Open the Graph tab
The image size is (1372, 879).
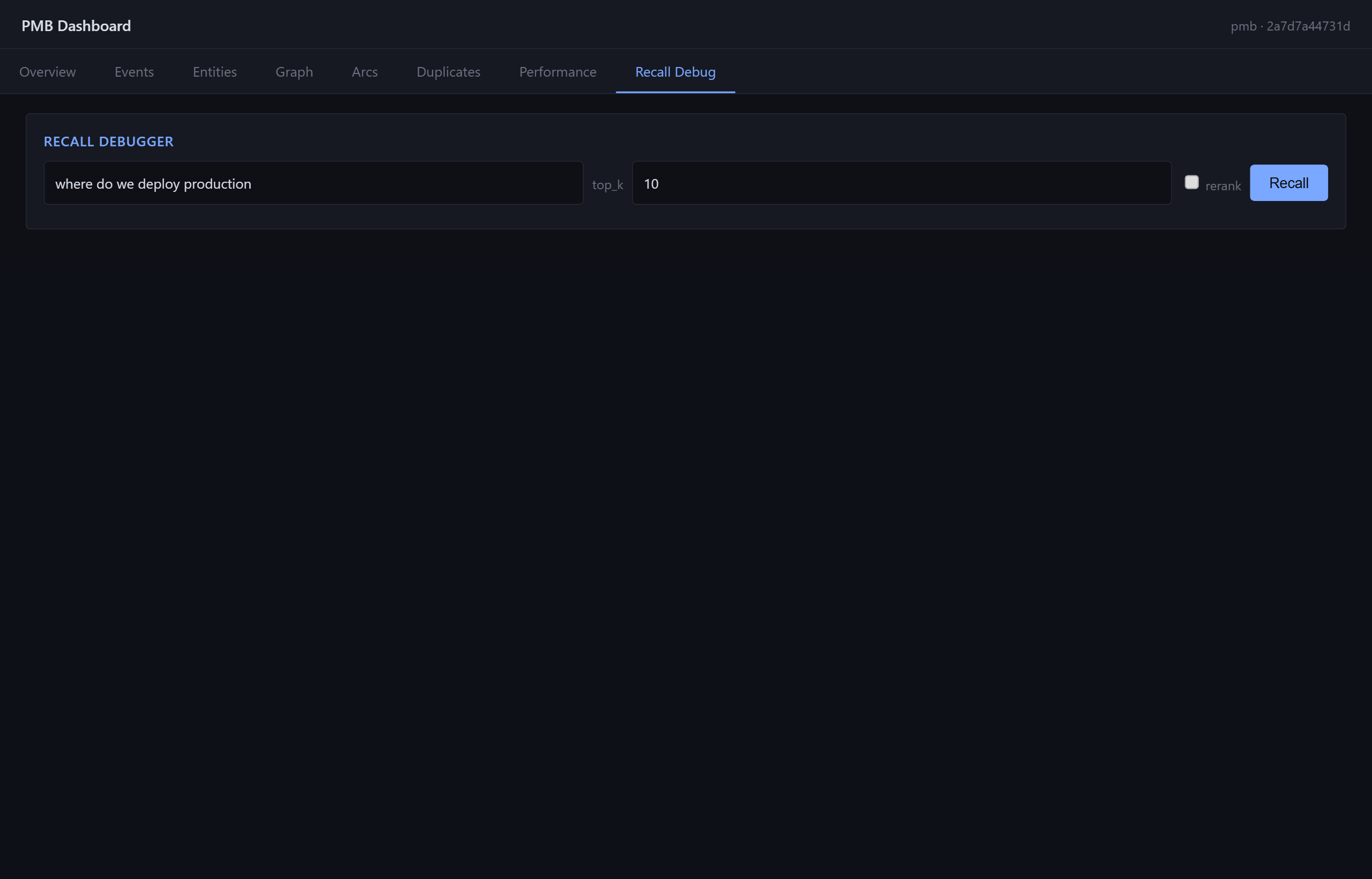click(294, 72)
